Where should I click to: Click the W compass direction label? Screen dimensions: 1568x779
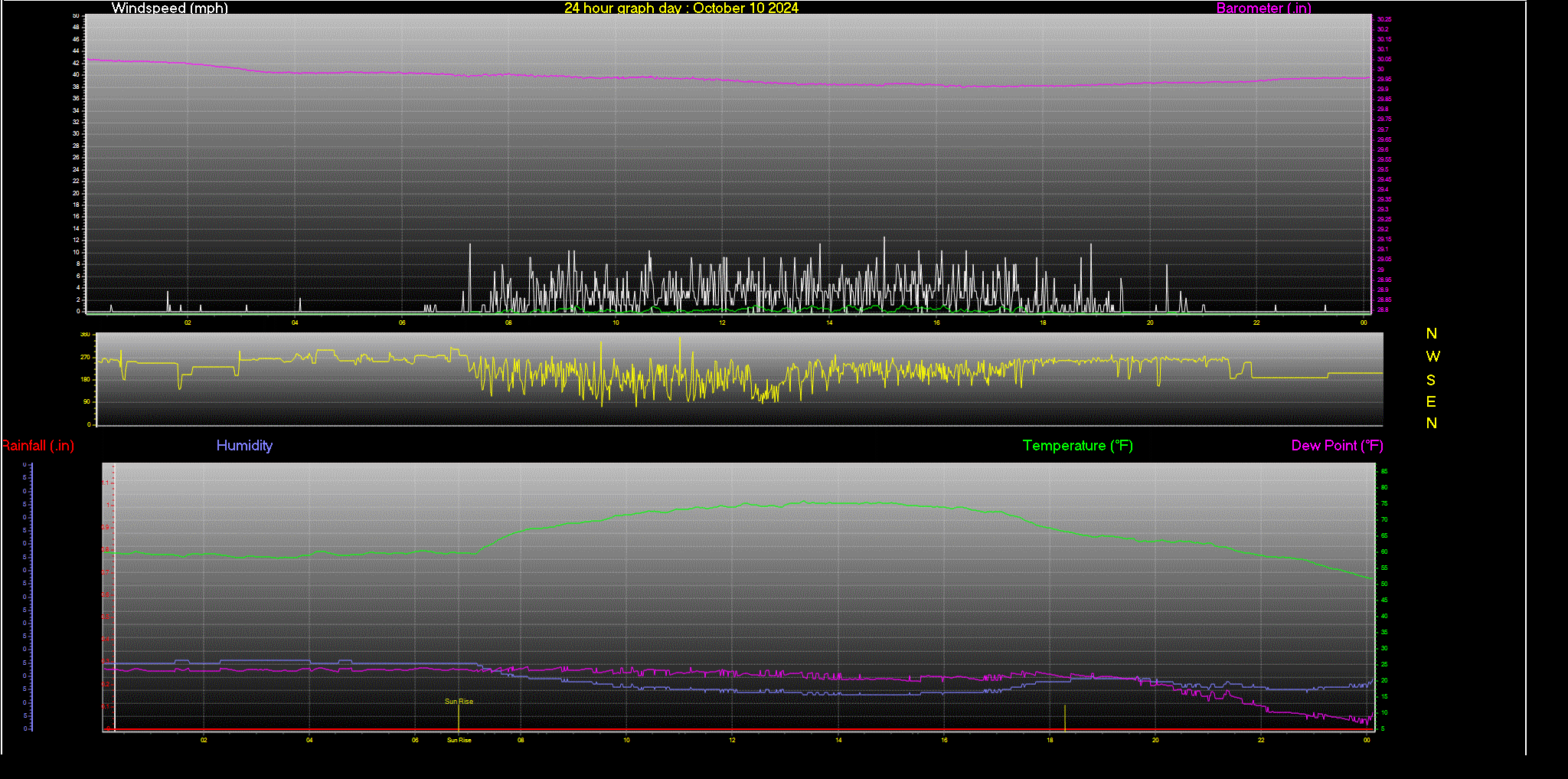(1432, 356)
